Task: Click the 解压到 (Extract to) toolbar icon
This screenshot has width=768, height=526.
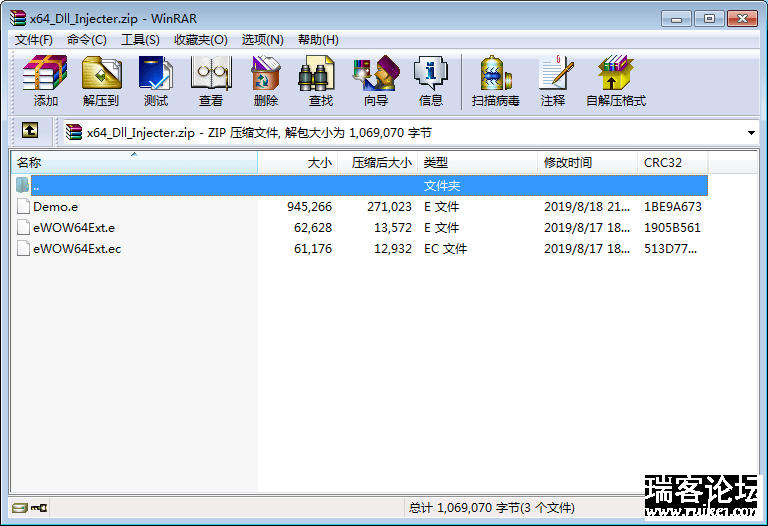Action: point(101,72)
